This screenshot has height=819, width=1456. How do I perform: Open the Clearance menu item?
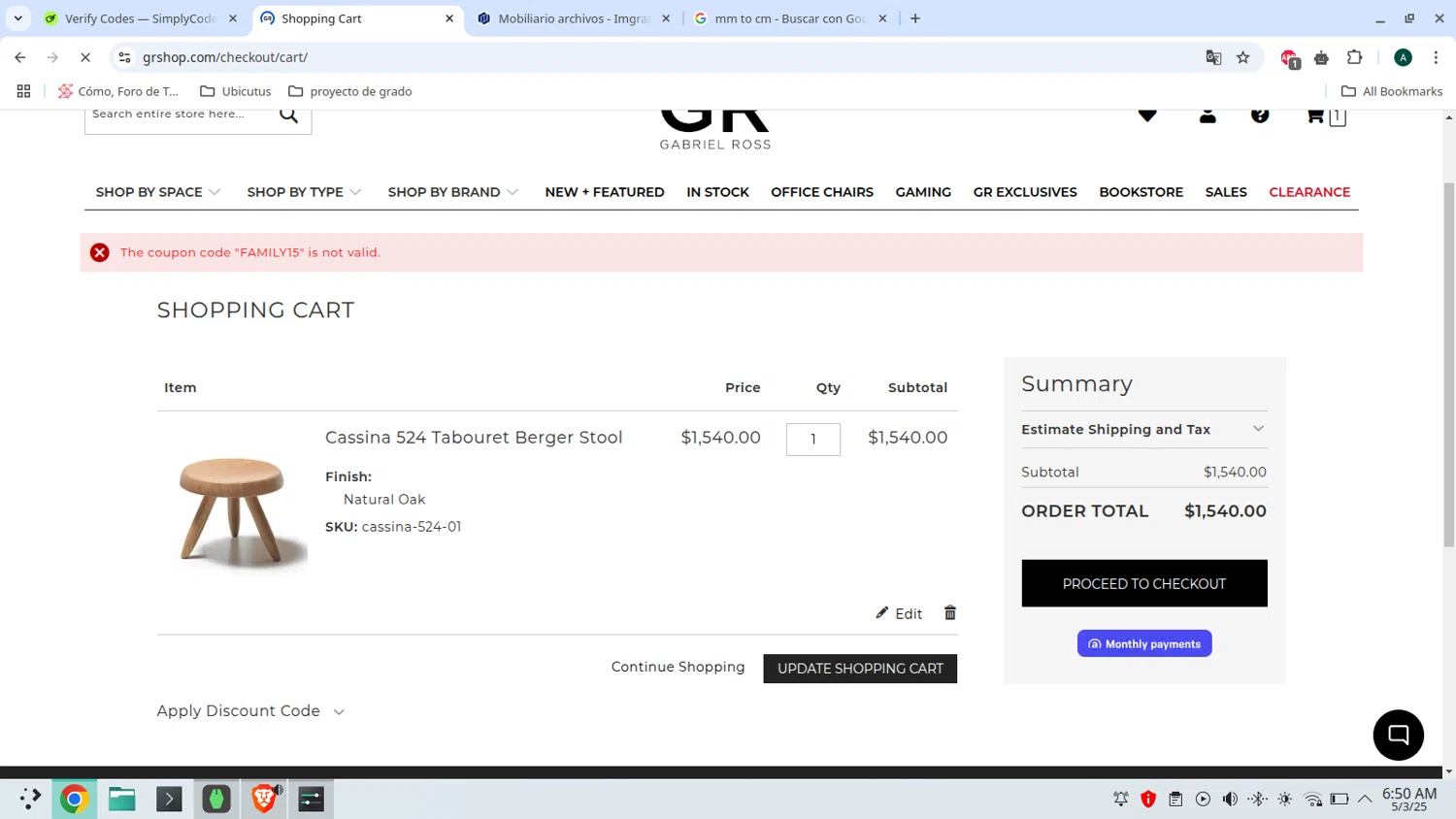(x=1309, y=192)
